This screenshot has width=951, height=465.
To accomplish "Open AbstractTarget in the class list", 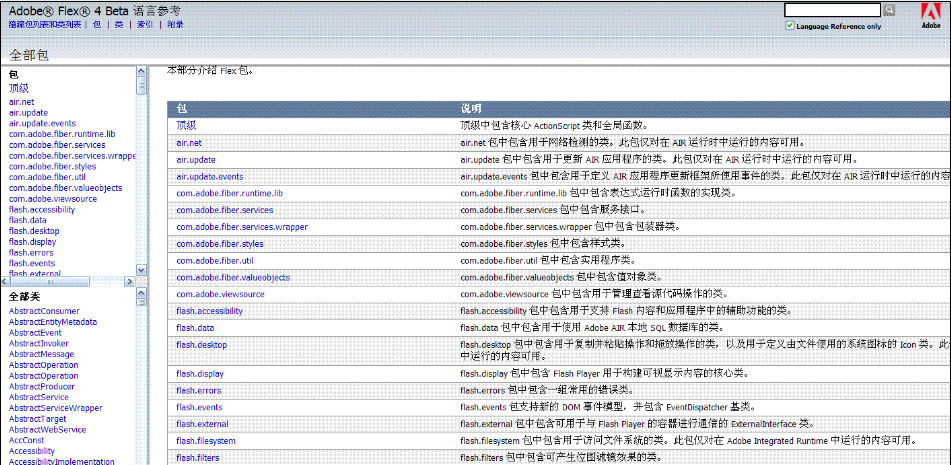I will coord(38,419).
